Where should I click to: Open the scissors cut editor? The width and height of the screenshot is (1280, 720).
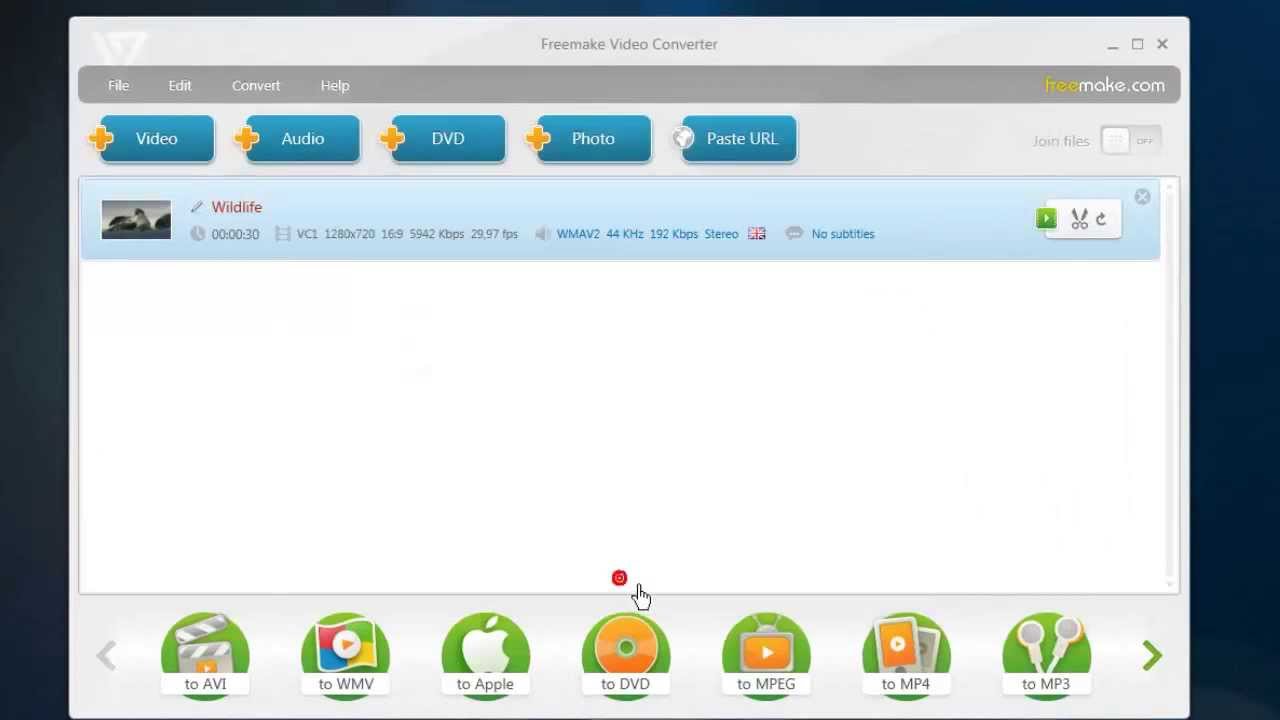(x=1079, y=219)
